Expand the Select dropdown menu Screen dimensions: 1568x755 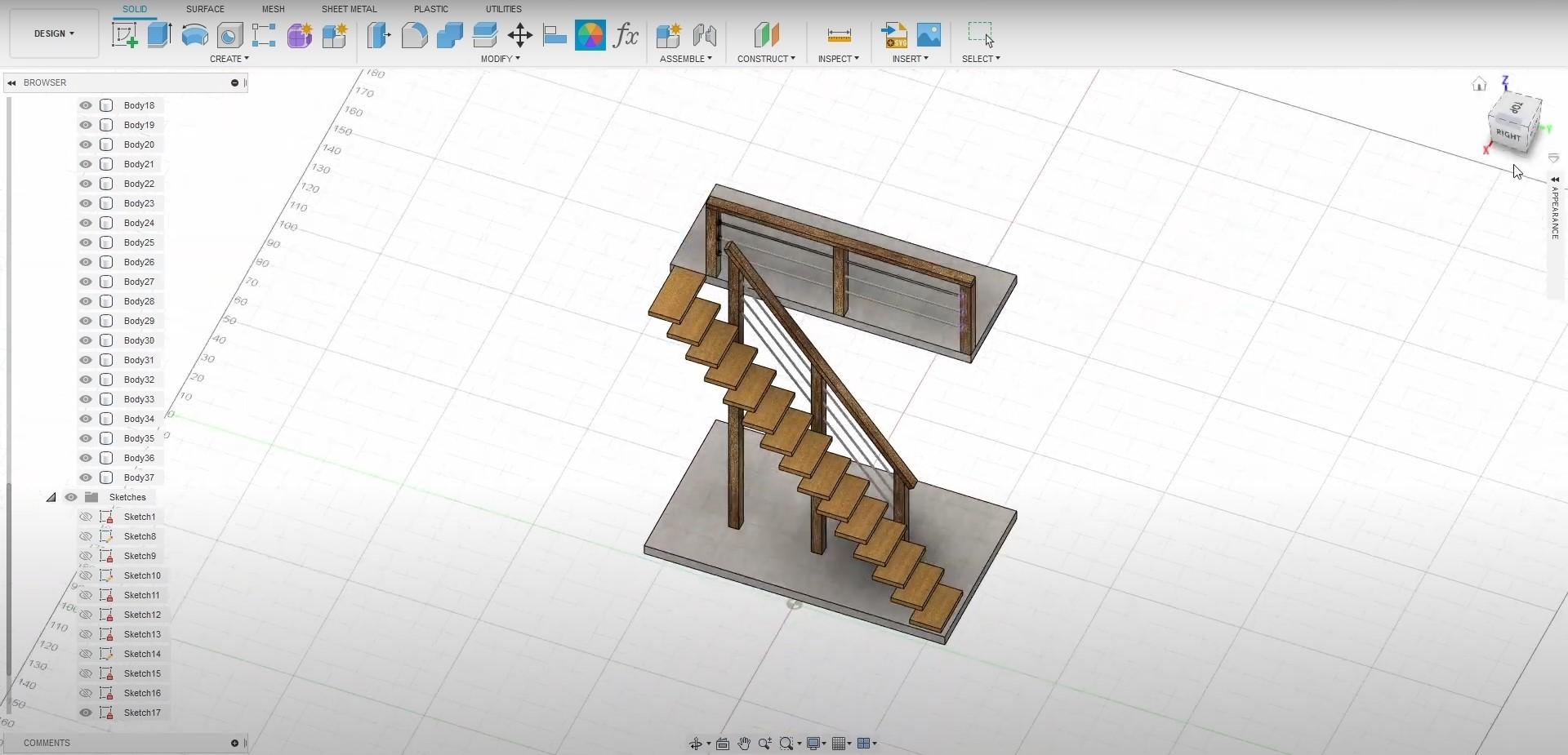click(981, 59)
